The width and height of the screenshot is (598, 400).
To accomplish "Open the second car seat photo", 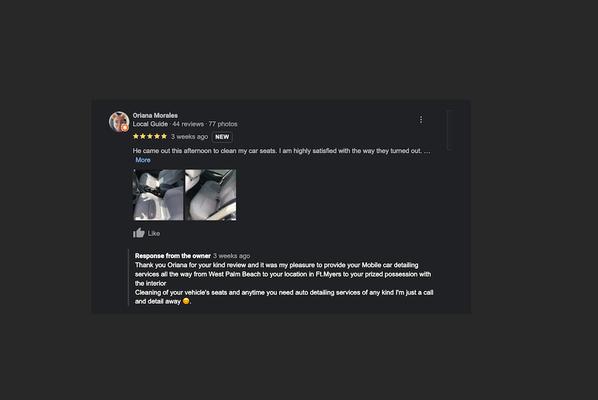I will (211, 195).
